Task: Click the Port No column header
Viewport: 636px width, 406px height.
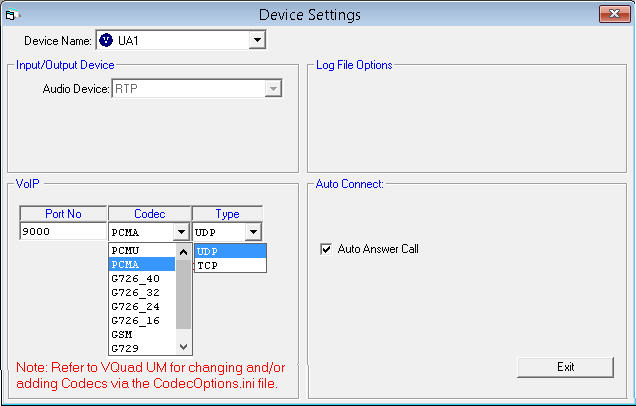Action: coord(63,214)
